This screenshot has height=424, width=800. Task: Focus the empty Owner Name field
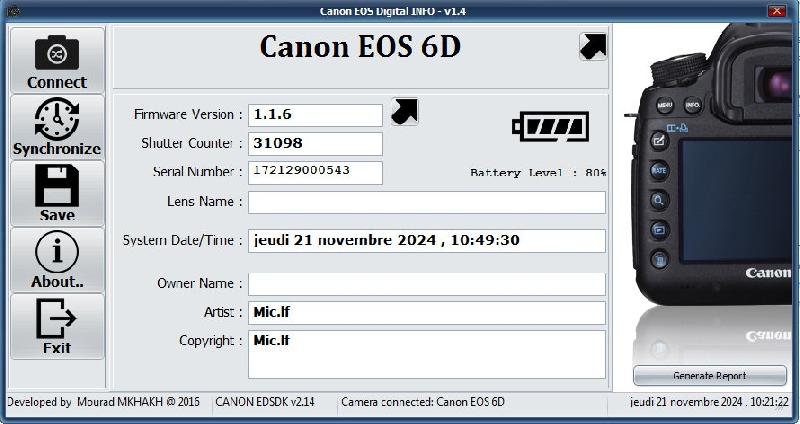[x=427, y=284]
